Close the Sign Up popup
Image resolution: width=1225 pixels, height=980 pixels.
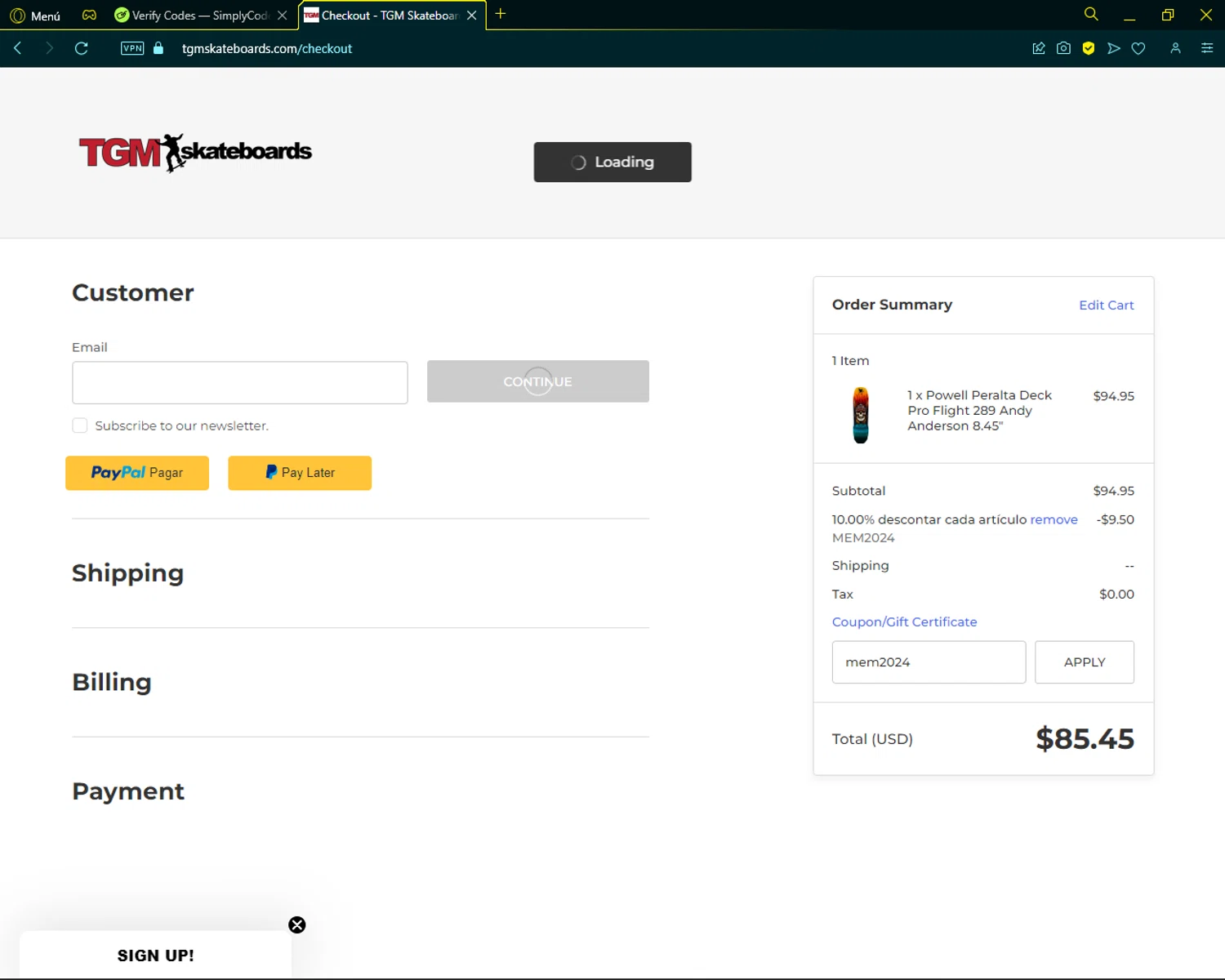point(297,924)
